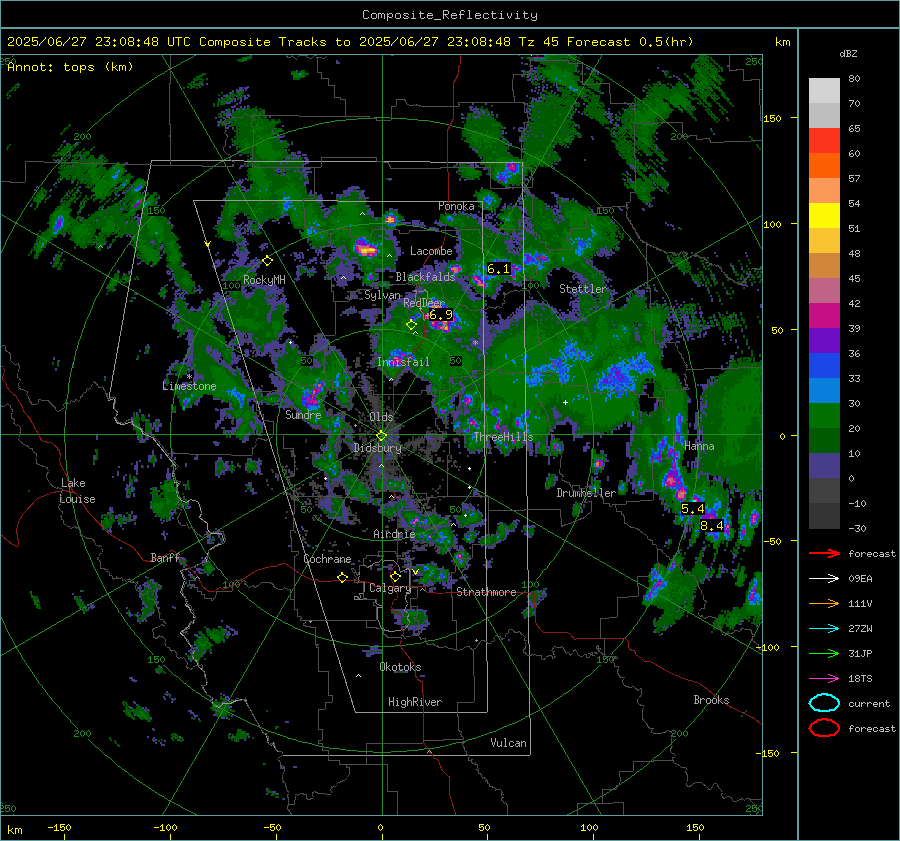Click the magenta 18TS arrow legend
The width and height of the screenshot is (900, 841).
[824, 679]
